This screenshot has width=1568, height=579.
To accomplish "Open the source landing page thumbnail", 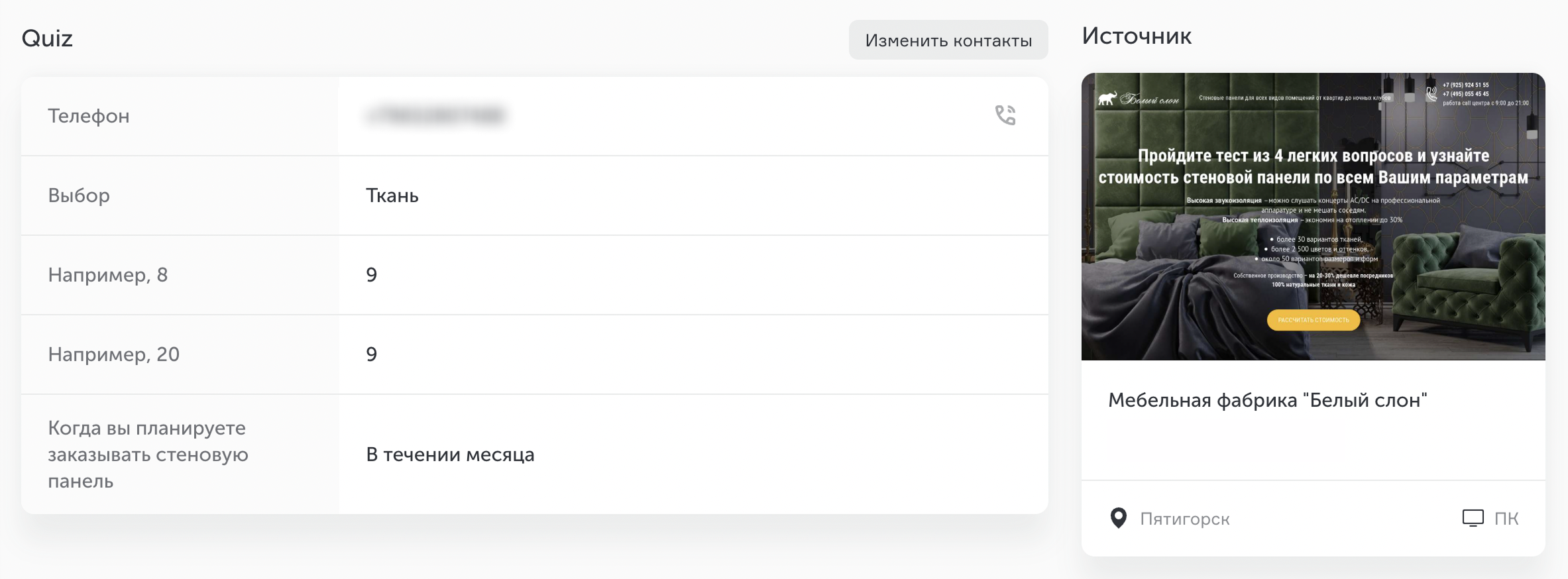I will click(1313, 217).
